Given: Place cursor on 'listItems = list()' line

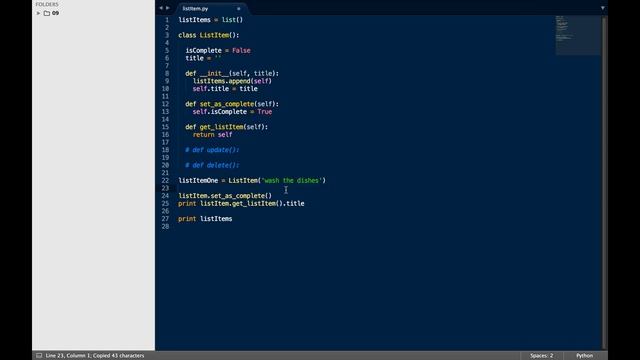Looking at the screenshot, I should click(211, 20).
